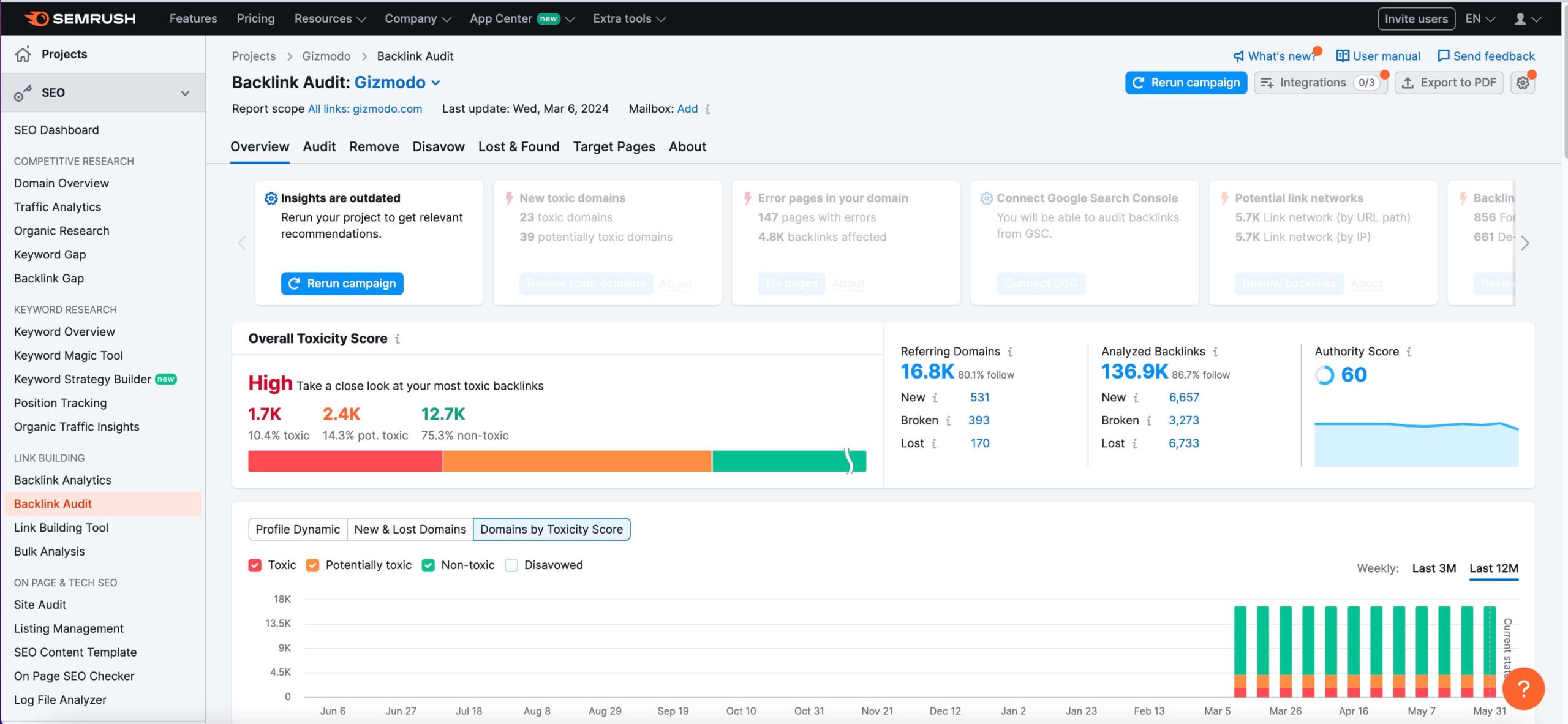Switch to the Audit tab
This screenshot has height=724, width=1568.
(x=319, y=147)
